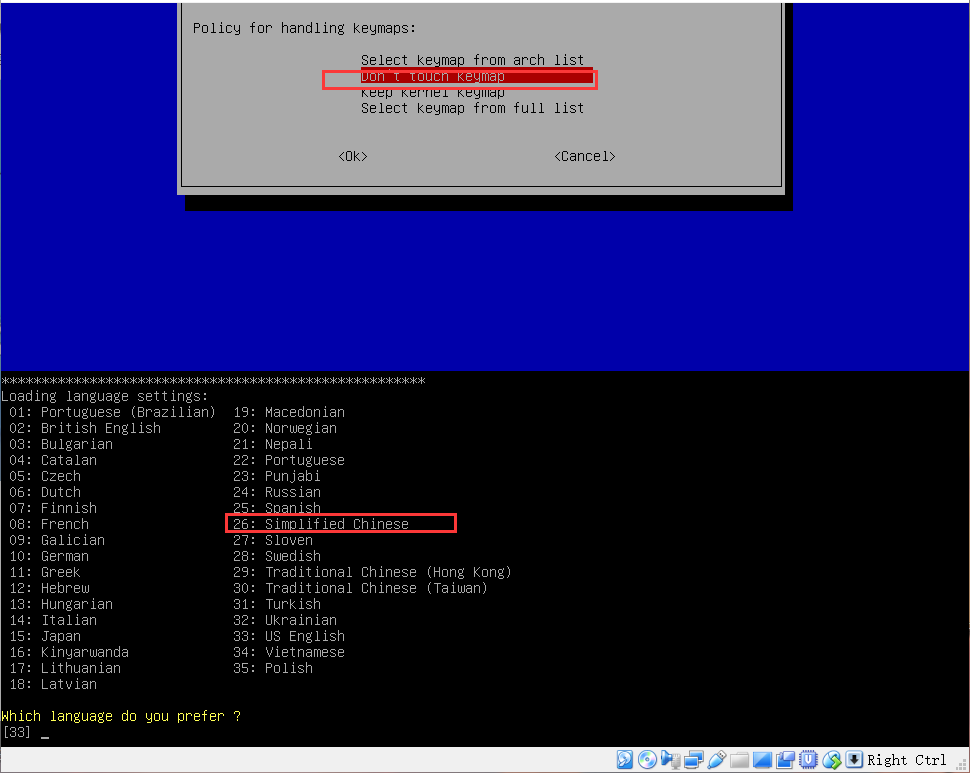This screenshot has height=773, width=970.
Task: Click the keyboard capture arrow icon
Action: coord(854,759)
